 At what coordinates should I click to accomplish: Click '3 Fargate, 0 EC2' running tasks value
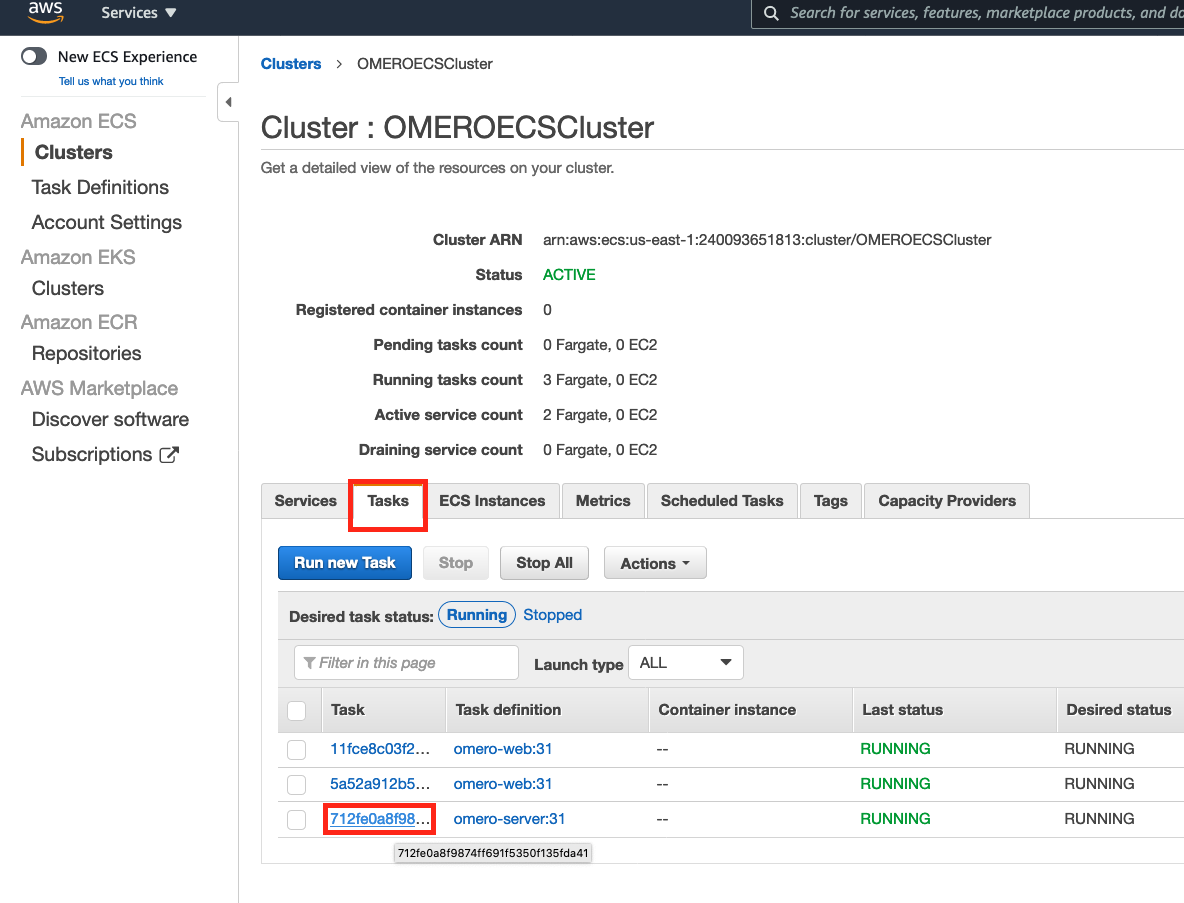[x=600, y=380]
